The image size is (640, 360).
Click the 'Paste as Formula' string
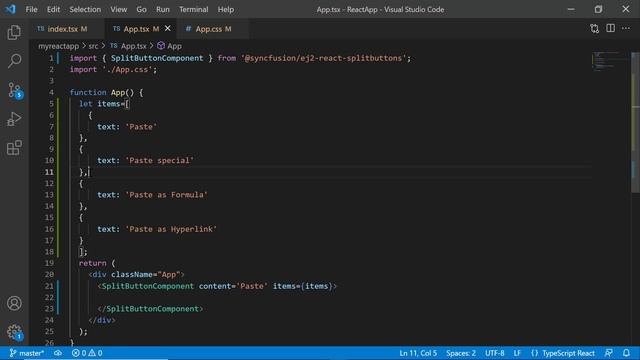[x=166, y=195]
